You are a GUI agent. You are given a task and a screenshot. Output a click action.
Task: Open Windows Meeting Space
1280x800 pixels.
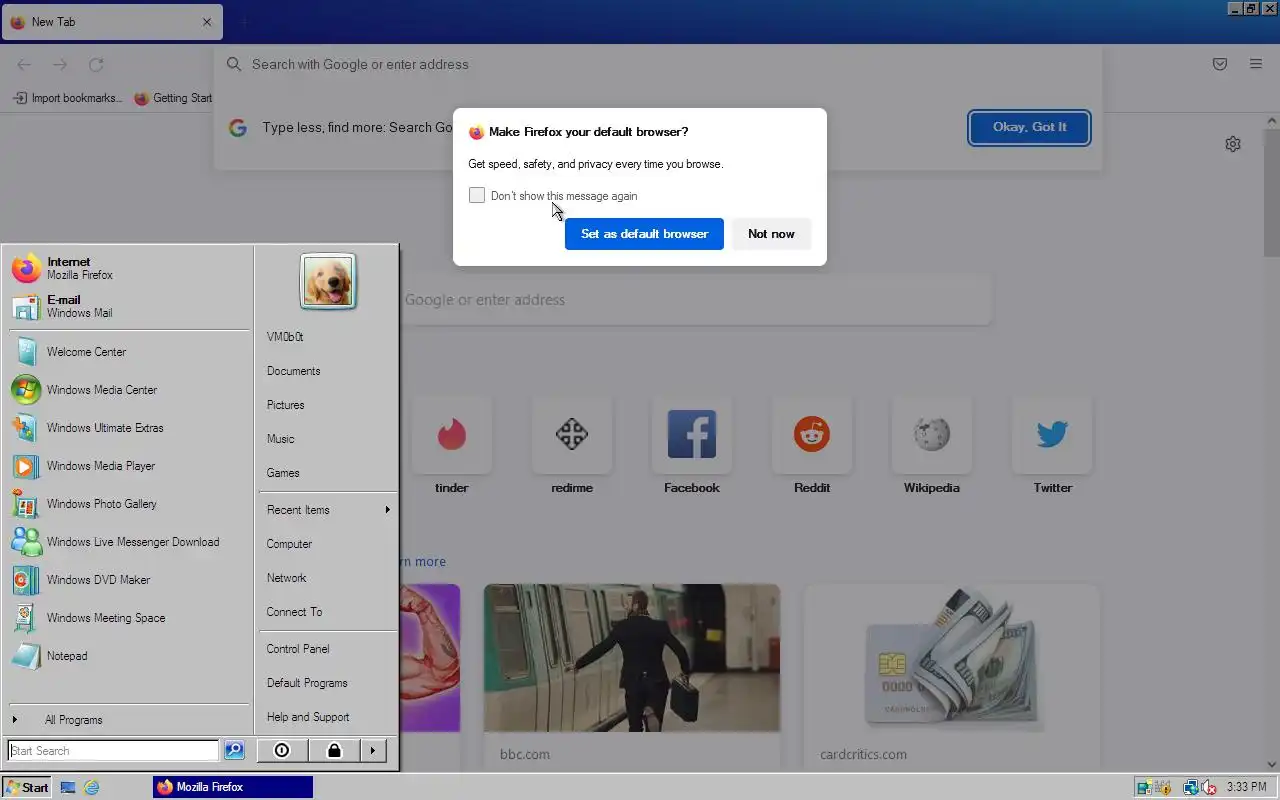[128, 618]
